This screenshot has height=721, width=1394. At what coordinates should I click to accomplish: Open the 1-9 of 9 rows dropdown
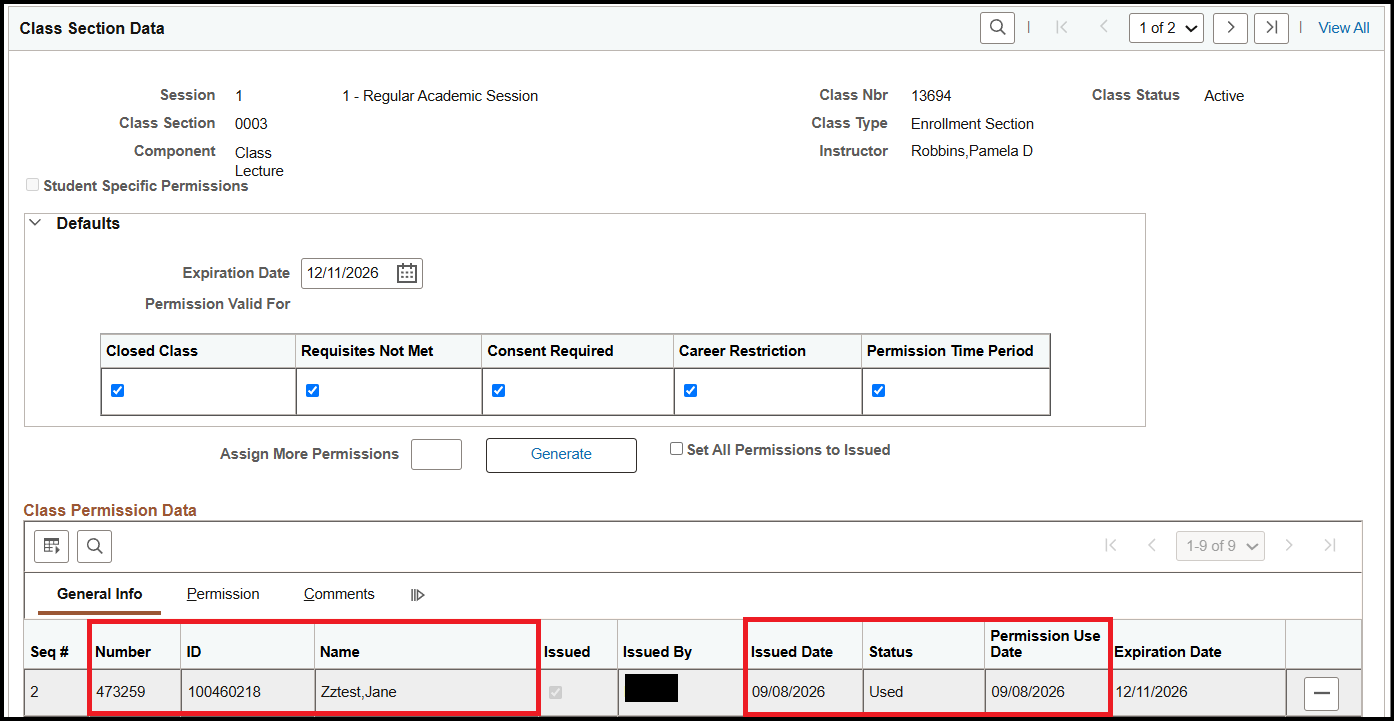pyautogui.click(x=1221, y=545)
